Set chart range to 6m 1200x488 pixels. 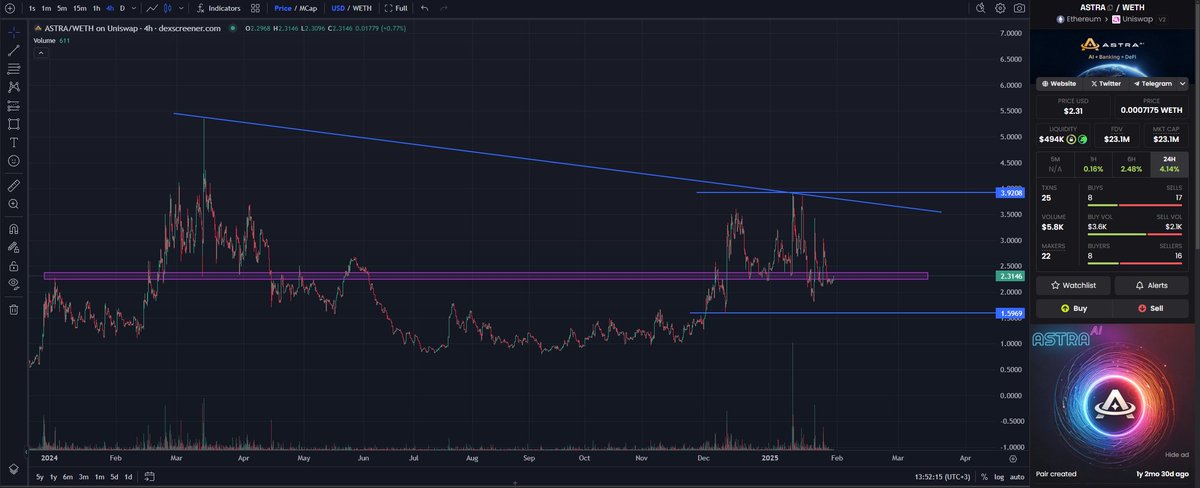tap(67, 477)
